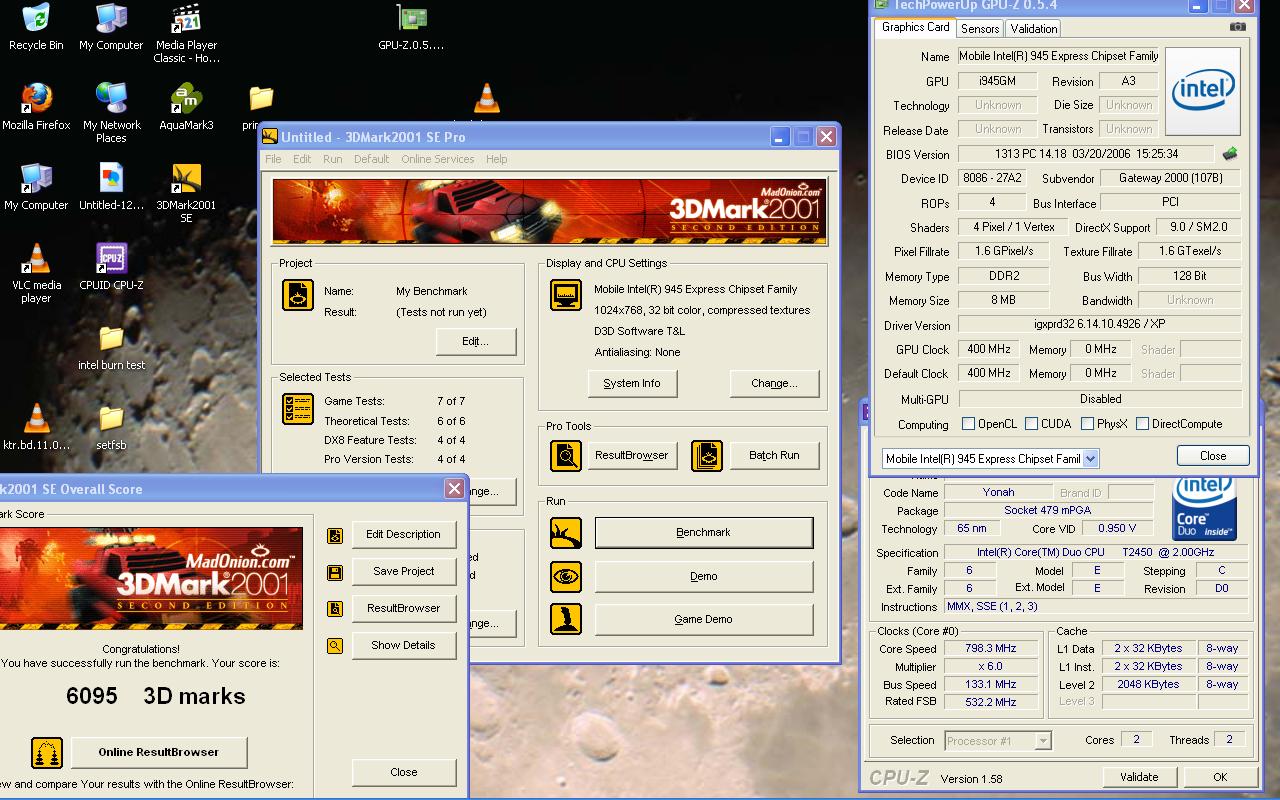Toggle the CUDA checkbox
Screen dimensions: 1280x800
coord(1032,424)
